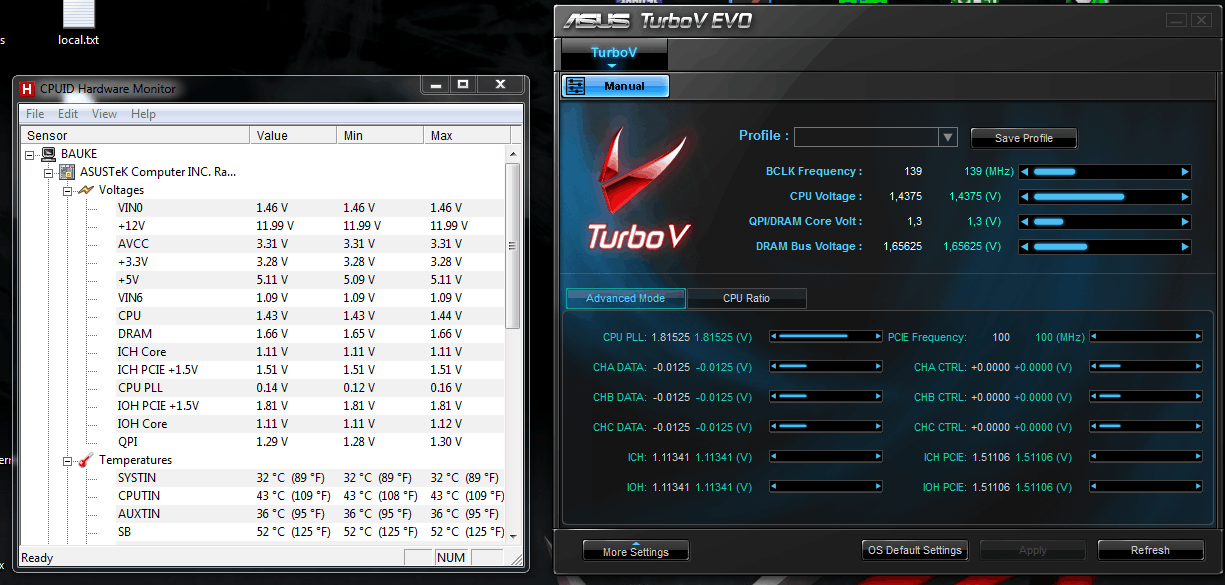Click CPU PLL right arrow

pos(877,337)
